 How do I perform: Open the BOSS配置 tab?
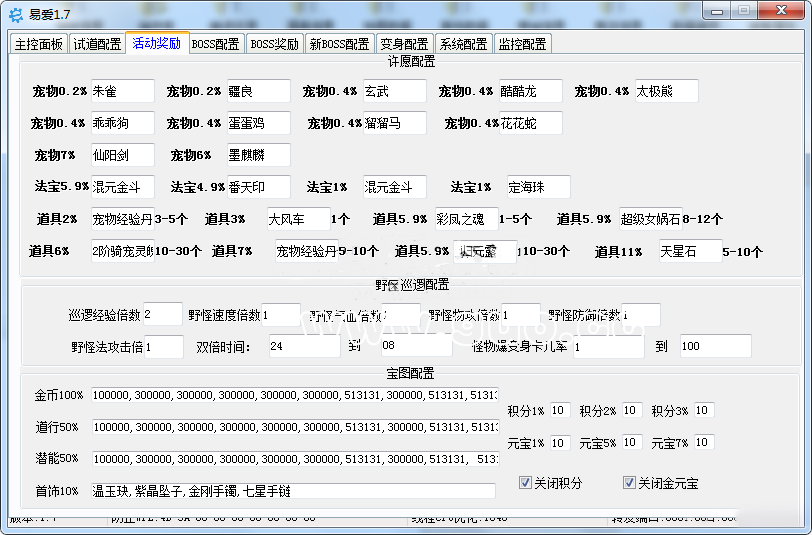[215, 44]
